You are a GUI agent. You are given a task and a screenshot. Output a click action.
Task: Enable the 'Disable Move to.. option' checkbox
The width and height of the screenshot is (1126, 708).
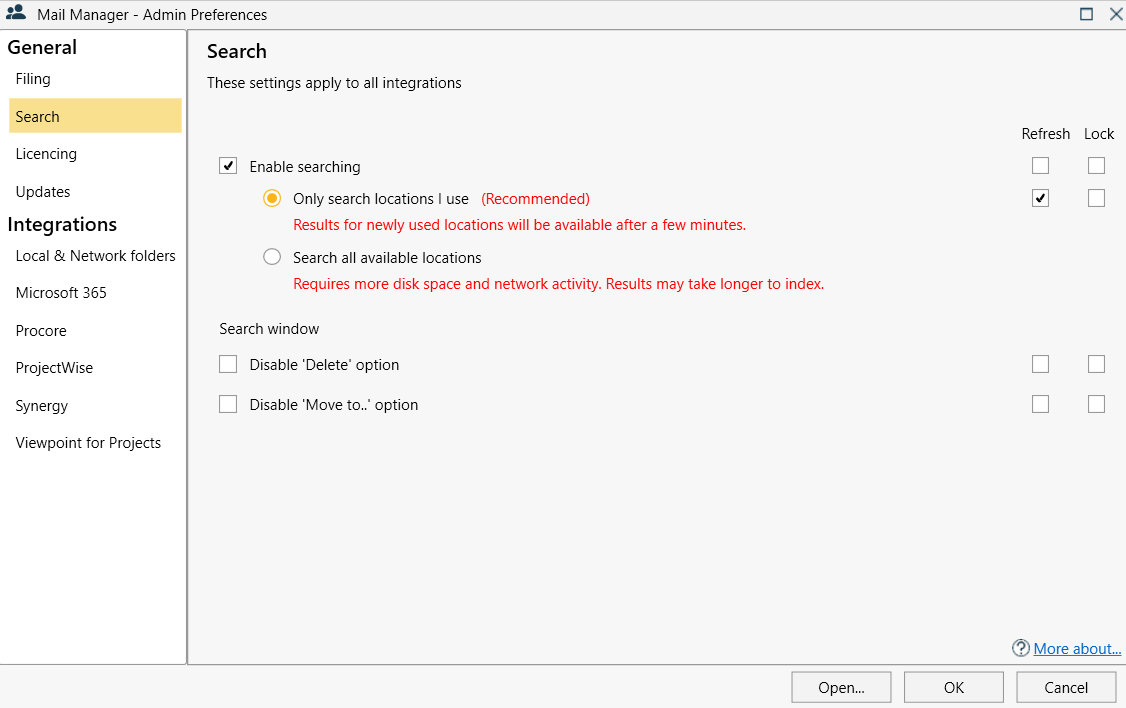point(228,404)
